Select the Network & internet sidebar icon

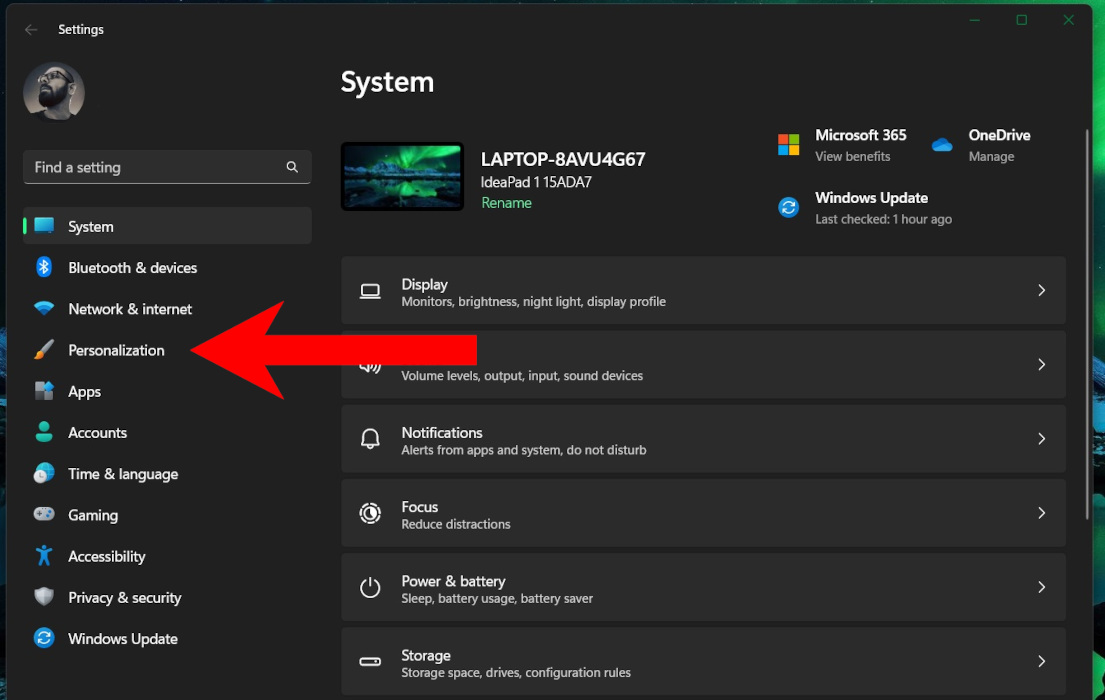click(44, 308)
